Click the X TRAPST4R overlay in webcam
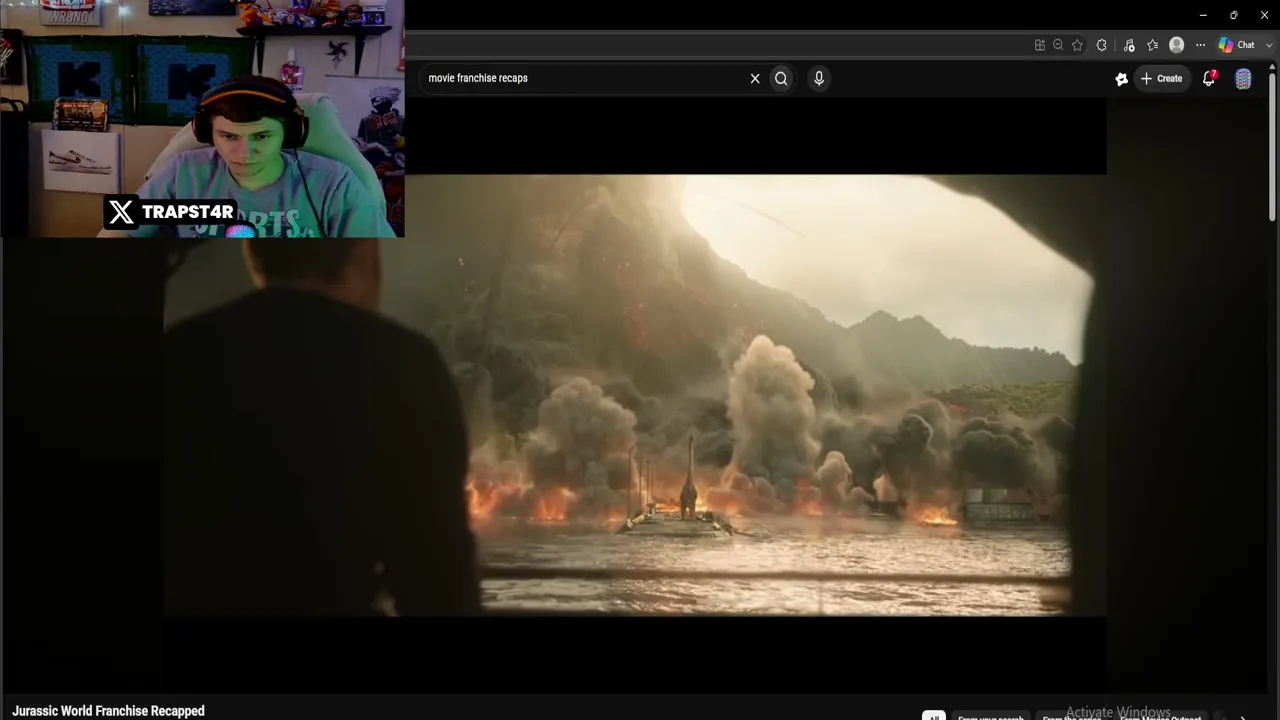 tap(171, 212)
